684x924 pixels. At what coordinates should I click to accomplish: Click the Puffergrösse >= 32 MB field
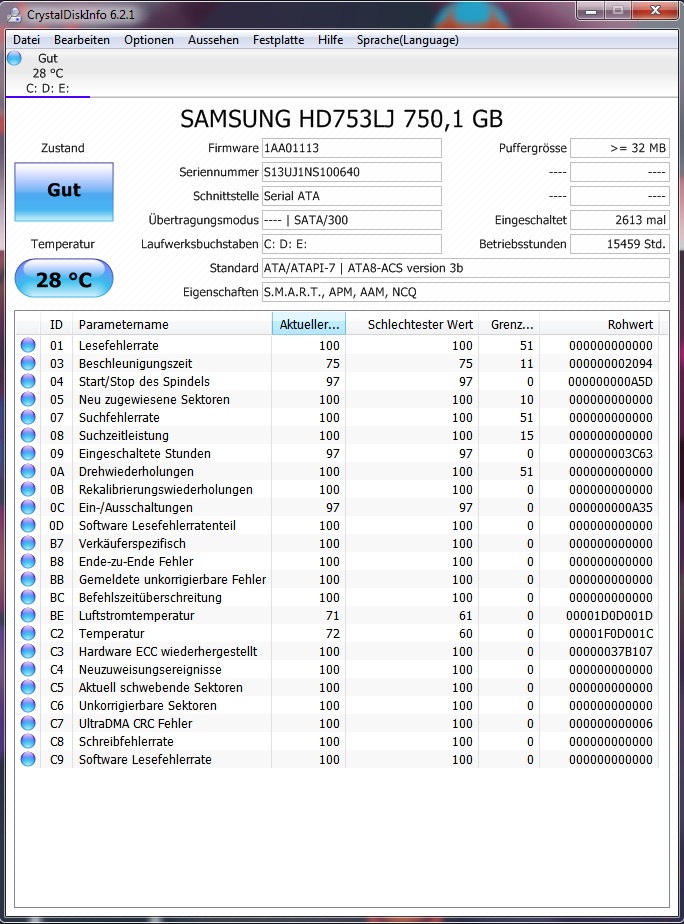[x=620, y=148]
